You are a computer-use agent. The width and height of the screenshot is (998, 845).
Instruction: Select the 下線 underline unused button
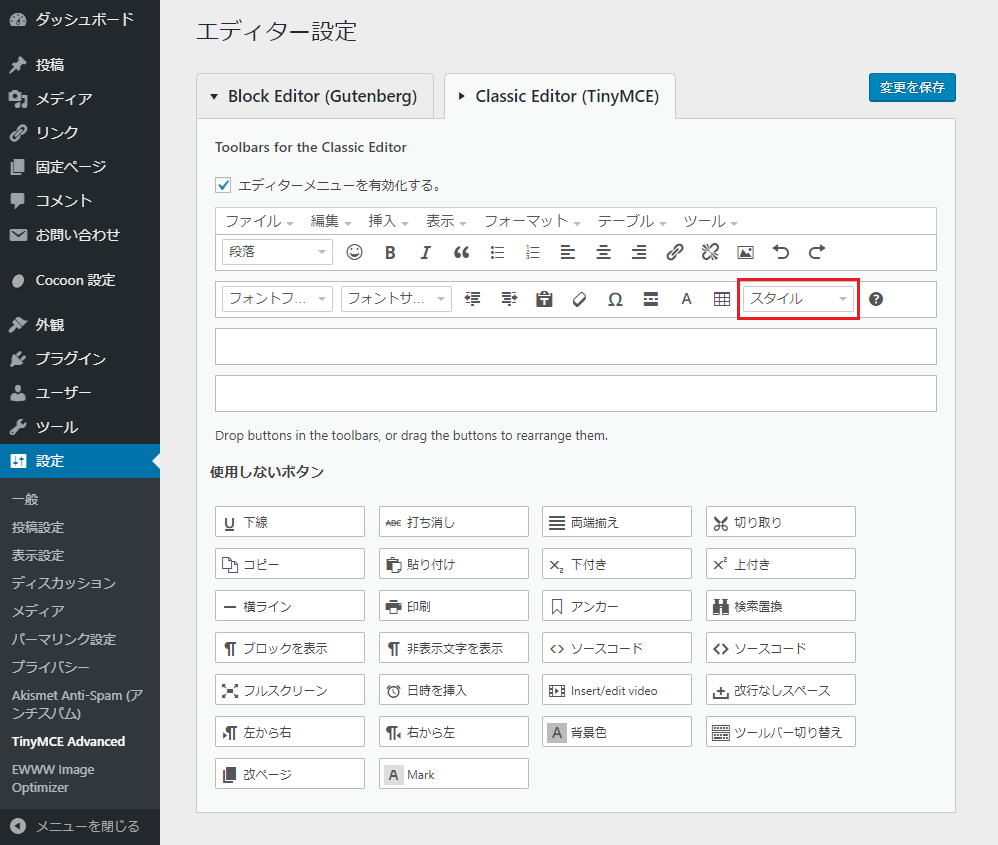click(x=290, y=522)
